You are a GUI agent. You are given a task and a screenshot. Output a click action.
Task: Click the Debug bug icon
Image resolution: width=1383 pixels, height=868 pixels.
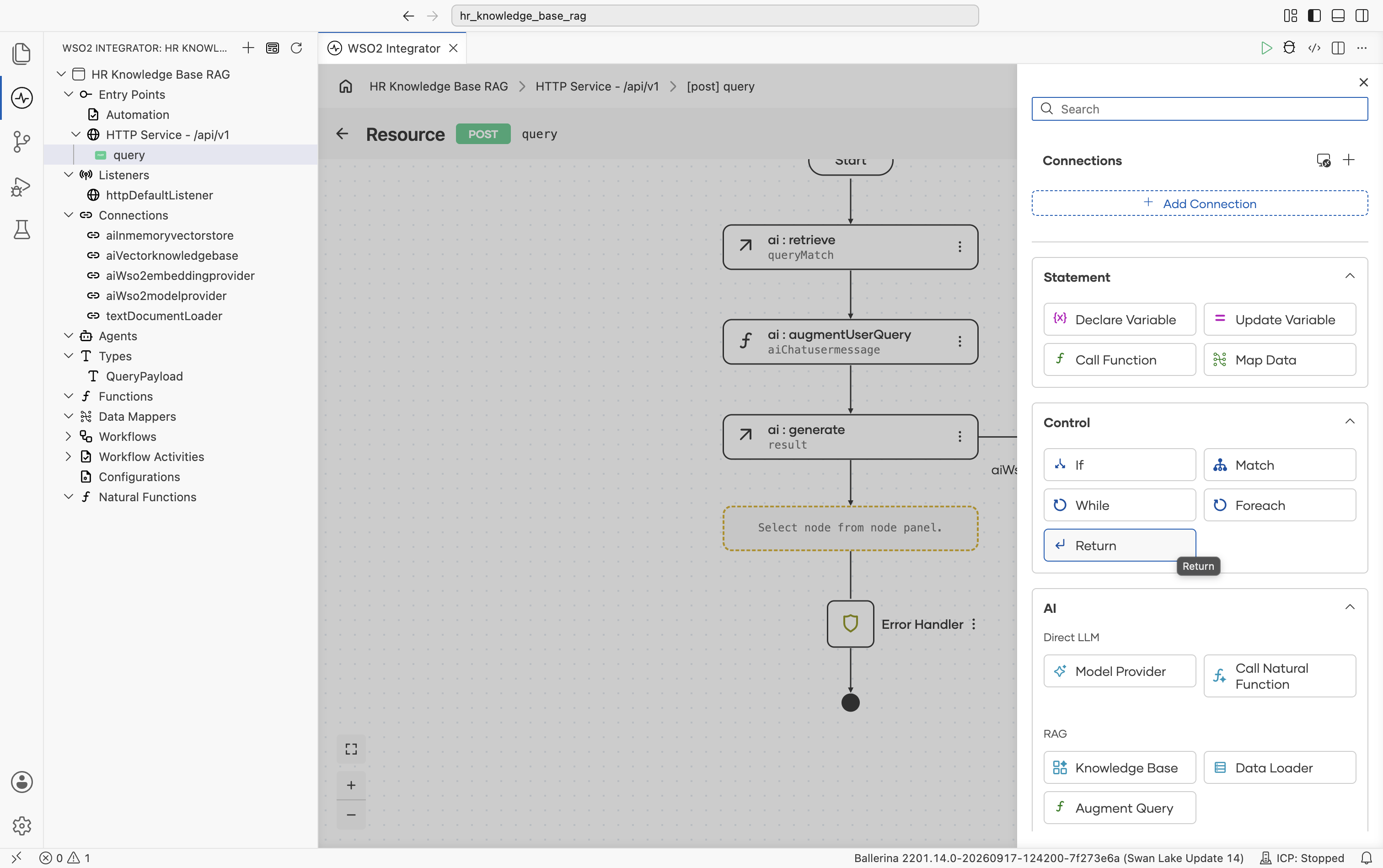(x=1289, y=48)
